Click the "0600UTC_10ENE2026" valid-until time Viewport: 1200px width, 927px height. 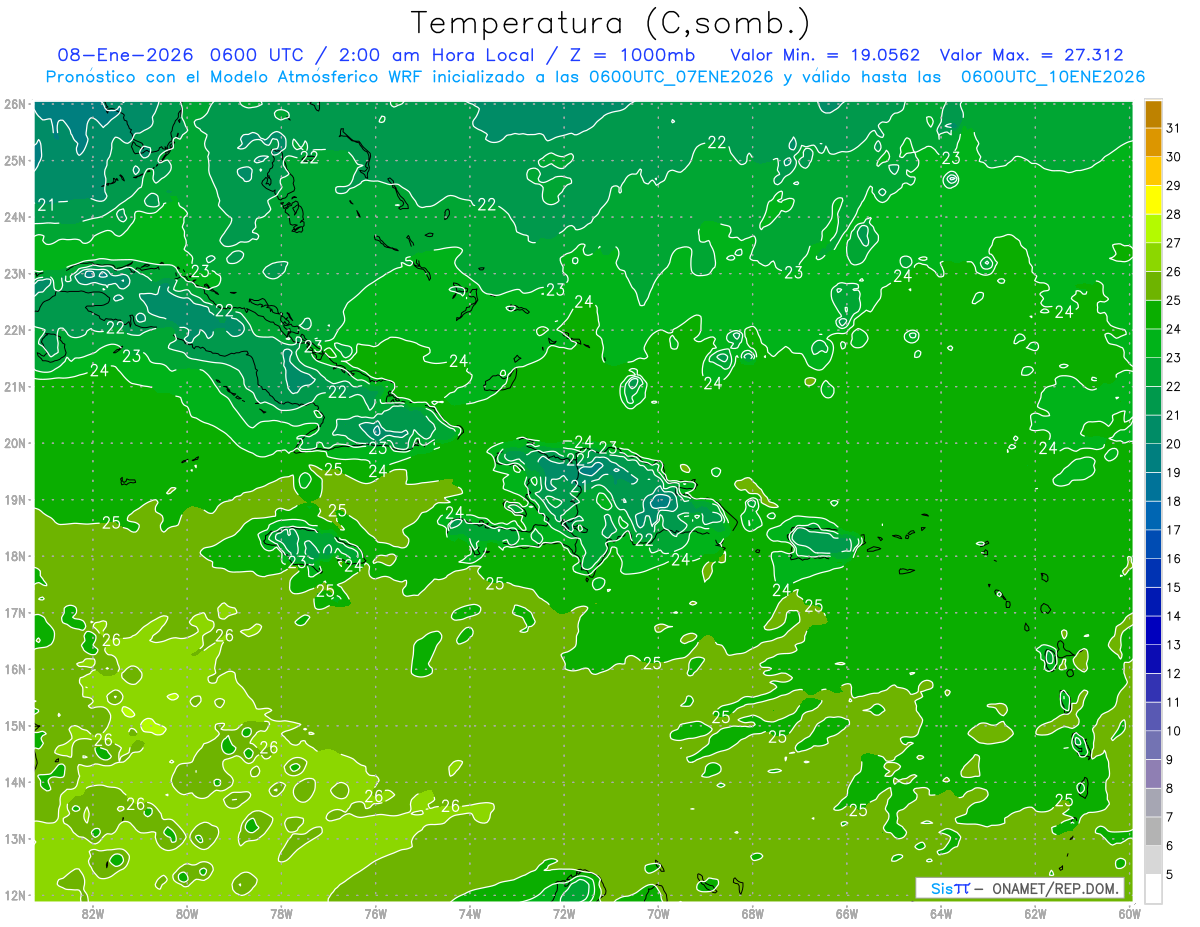(1052, 77)
